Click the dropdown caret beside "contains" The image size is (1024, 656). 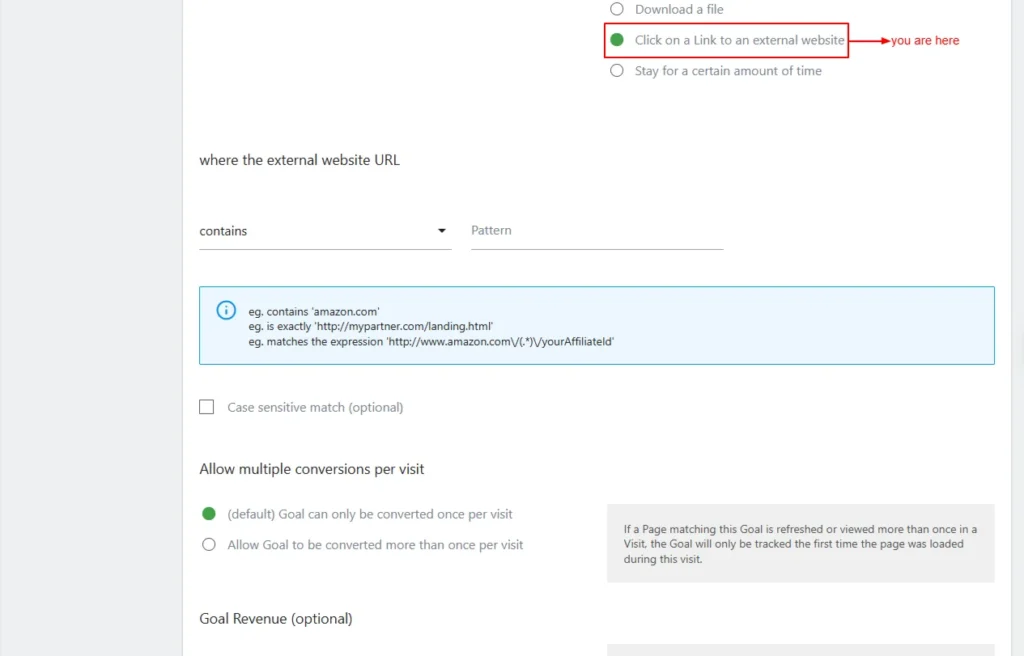[x=442, y=231]
